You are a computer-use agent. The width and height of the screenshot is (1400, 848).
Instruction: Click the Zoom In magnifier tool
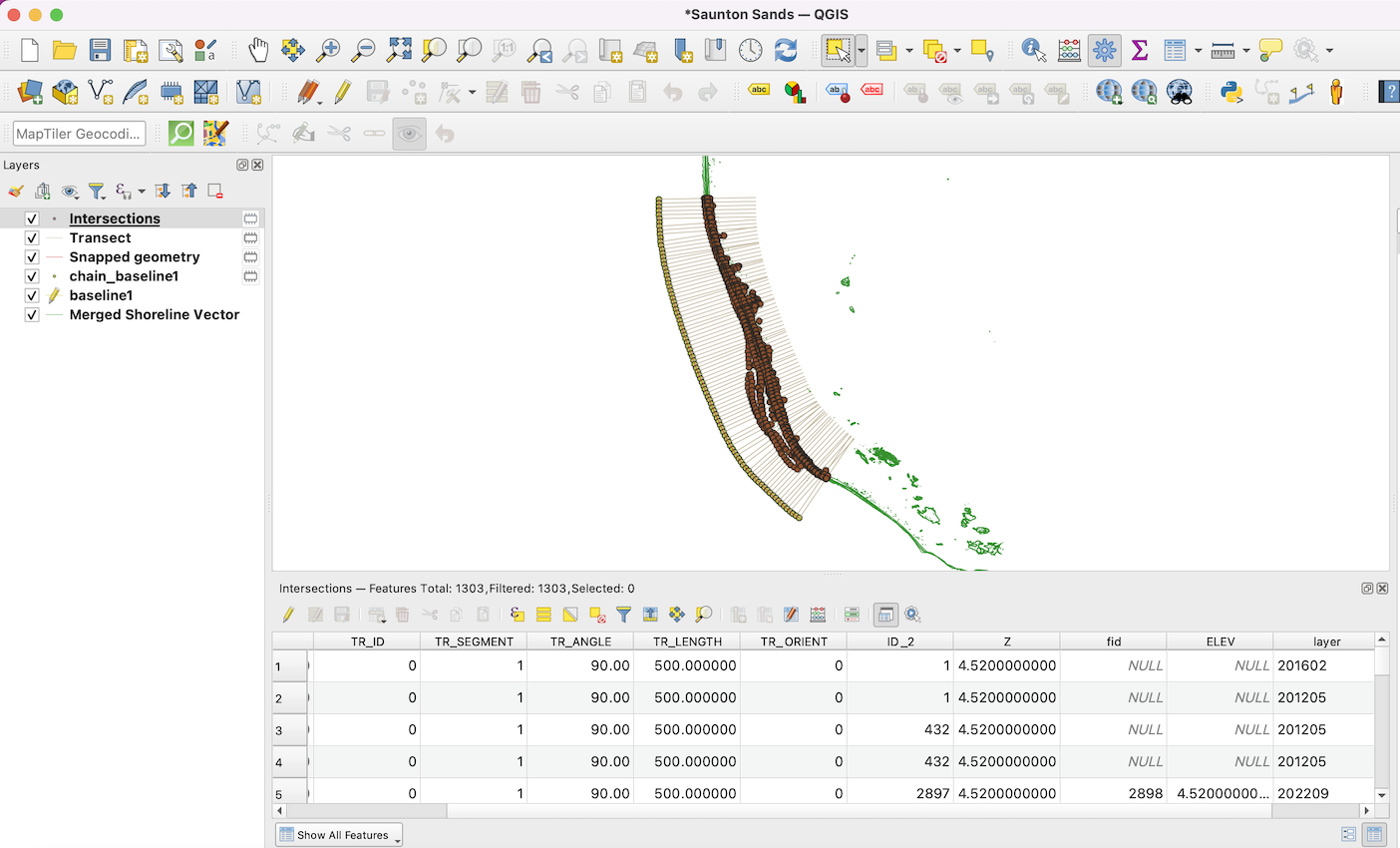coord(328,50)
